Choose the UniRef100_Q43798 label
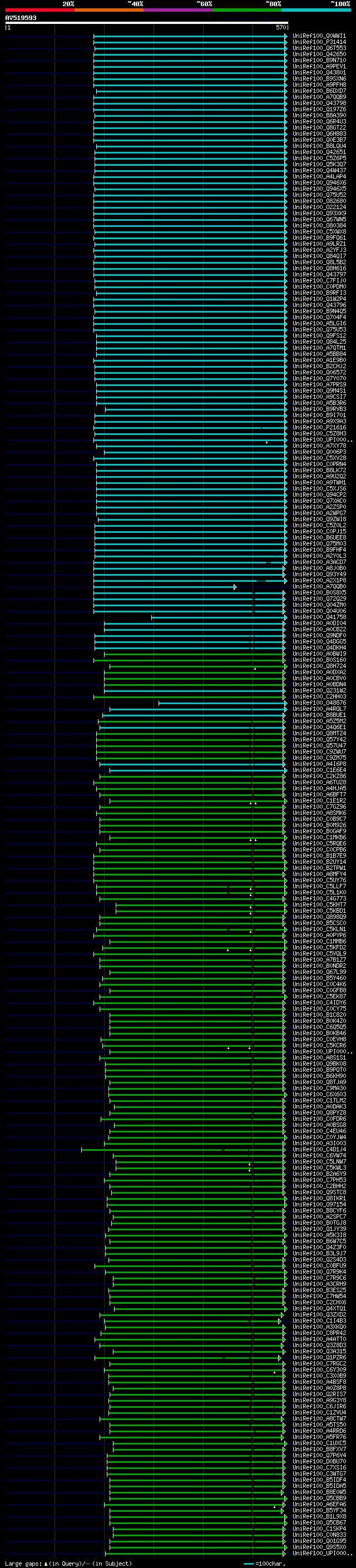This screenshot has width=356, height=1568. tap(319, 103)
